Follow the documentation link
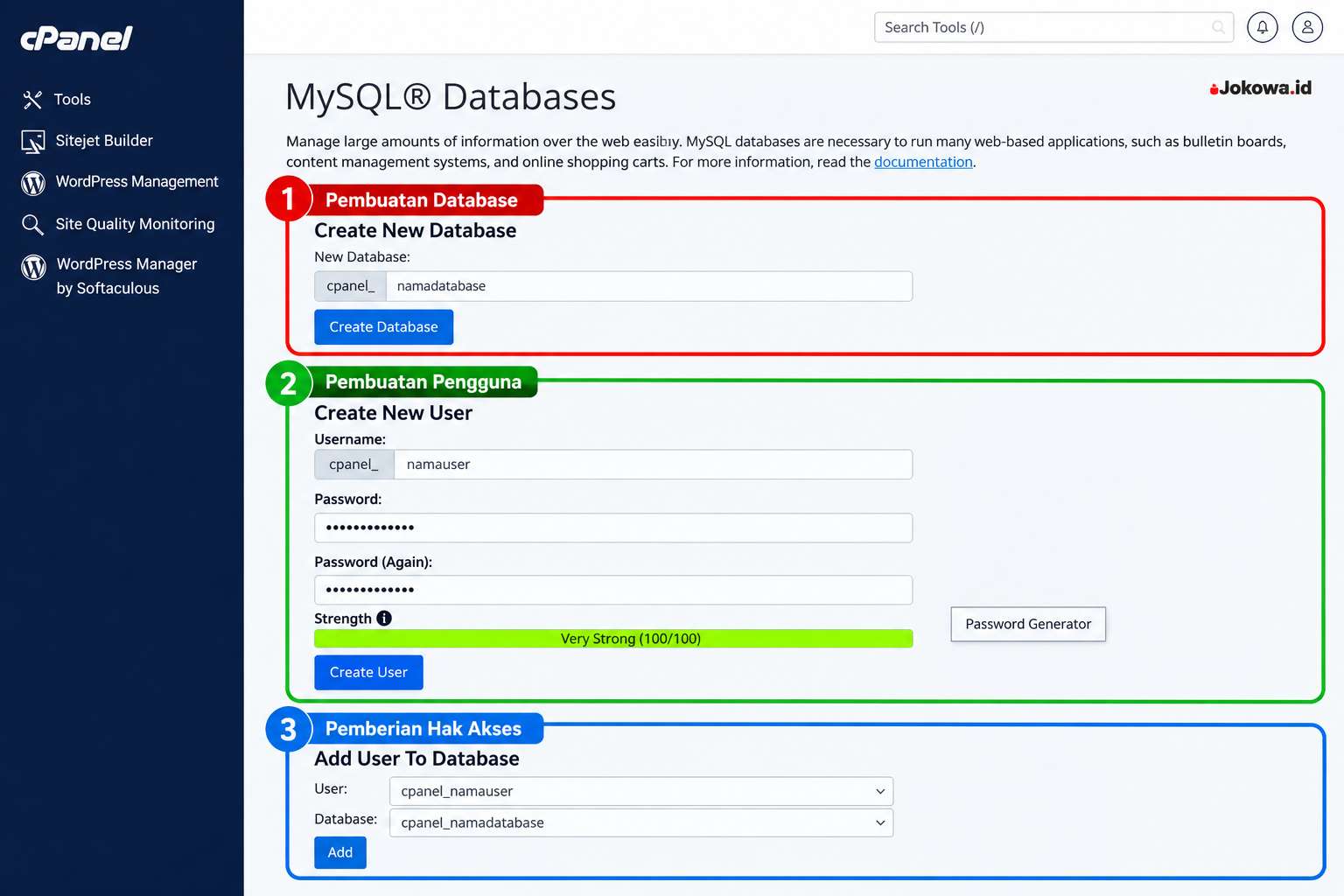 (923, 162)
